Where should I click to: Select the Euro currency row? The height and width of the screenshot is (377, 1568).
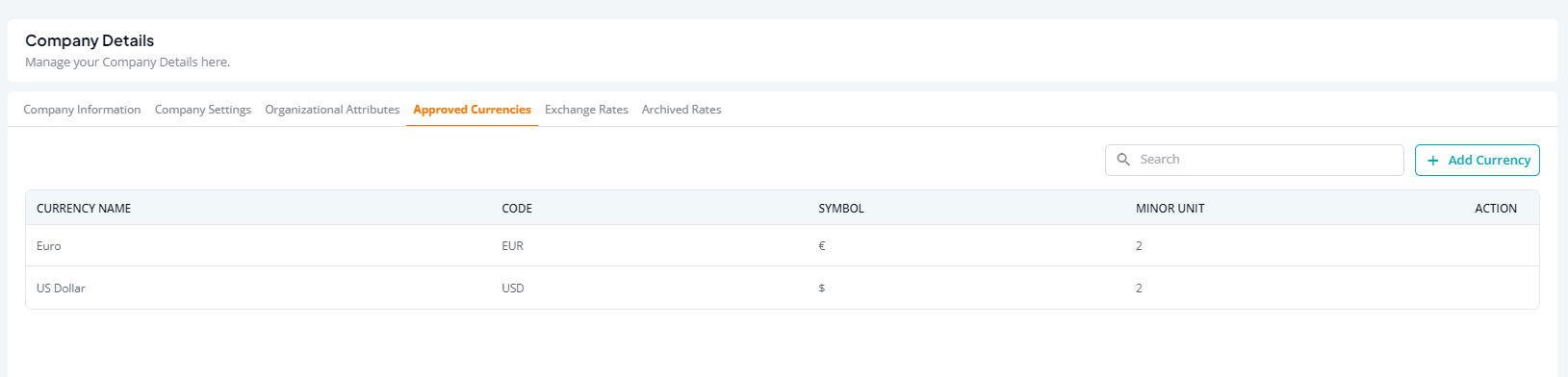tap(783, 246)
